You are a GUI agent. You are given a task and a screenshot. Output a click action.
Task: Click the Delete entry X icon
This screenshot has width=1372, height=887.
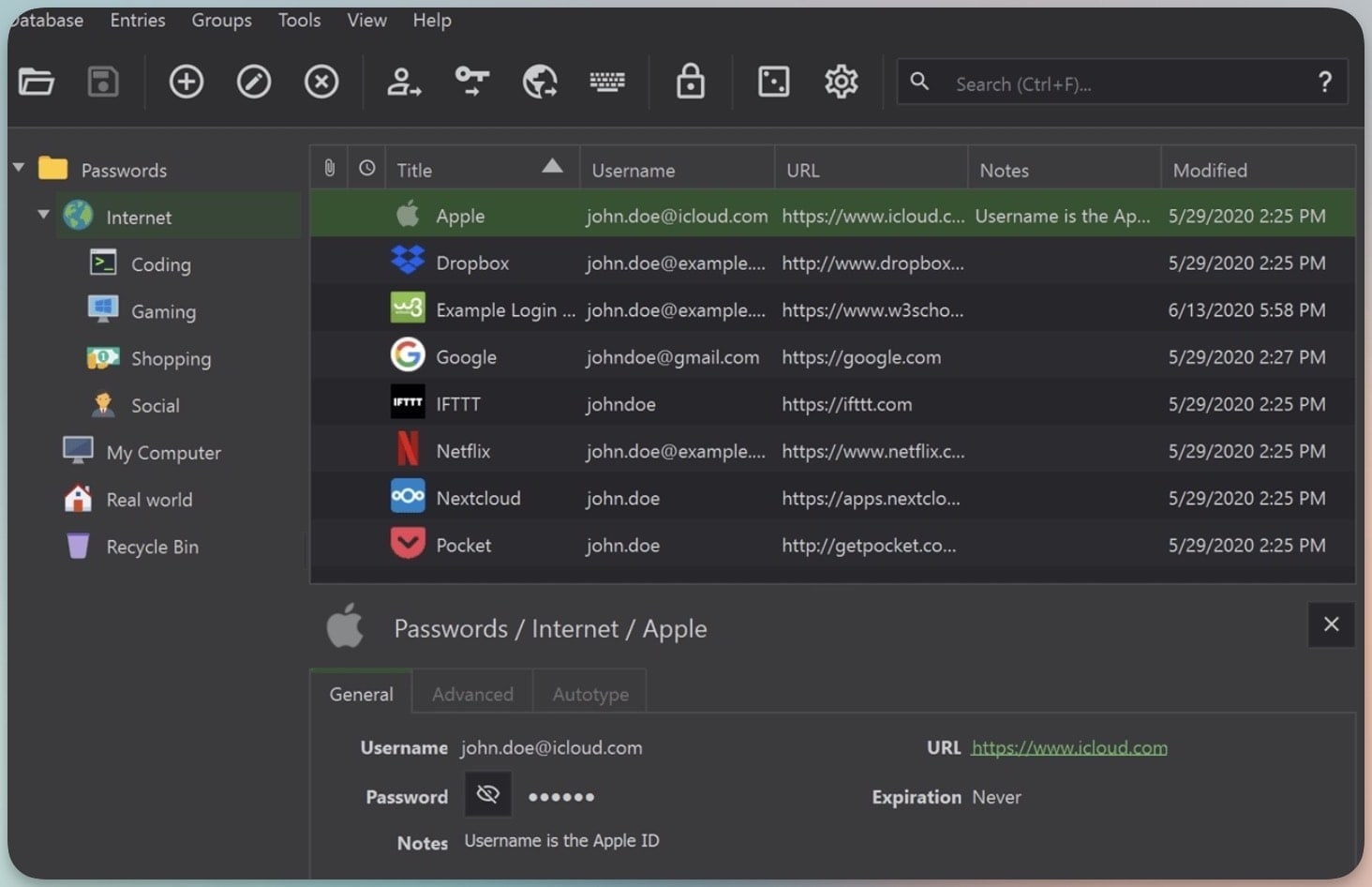pos(321,83)
